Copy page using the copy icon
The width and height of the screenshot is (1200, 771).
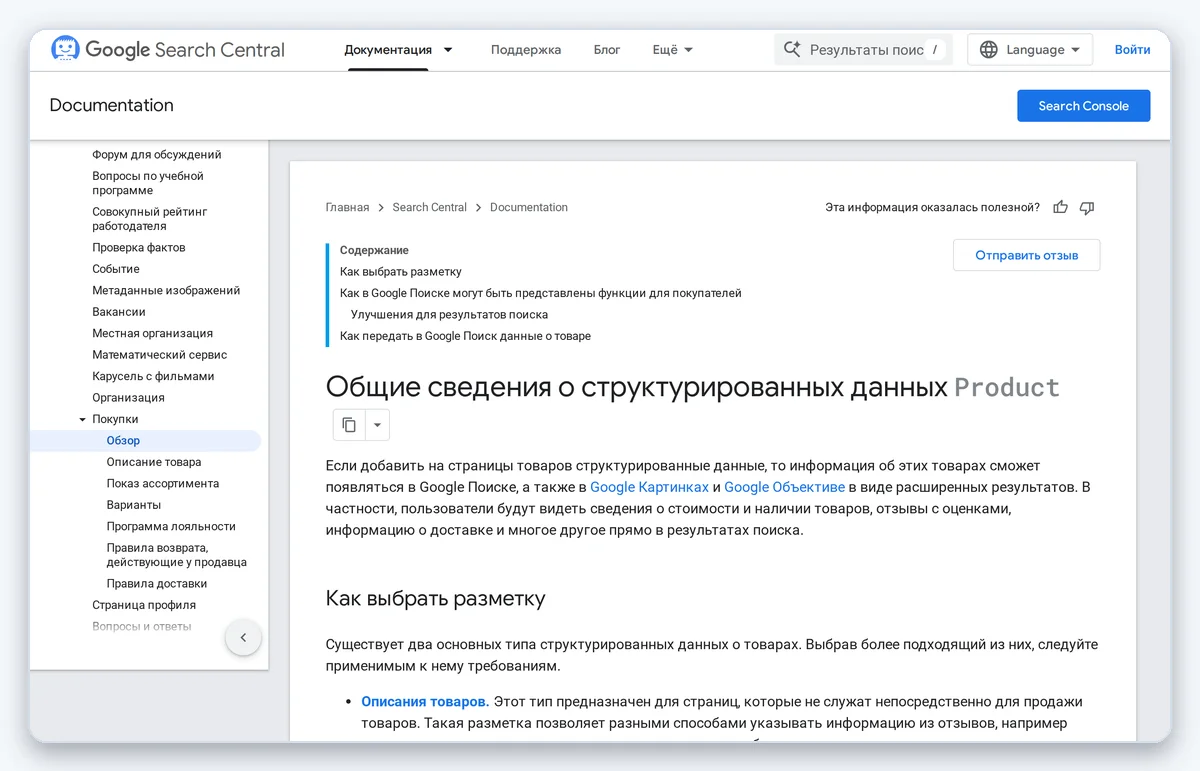pos(349,425)
